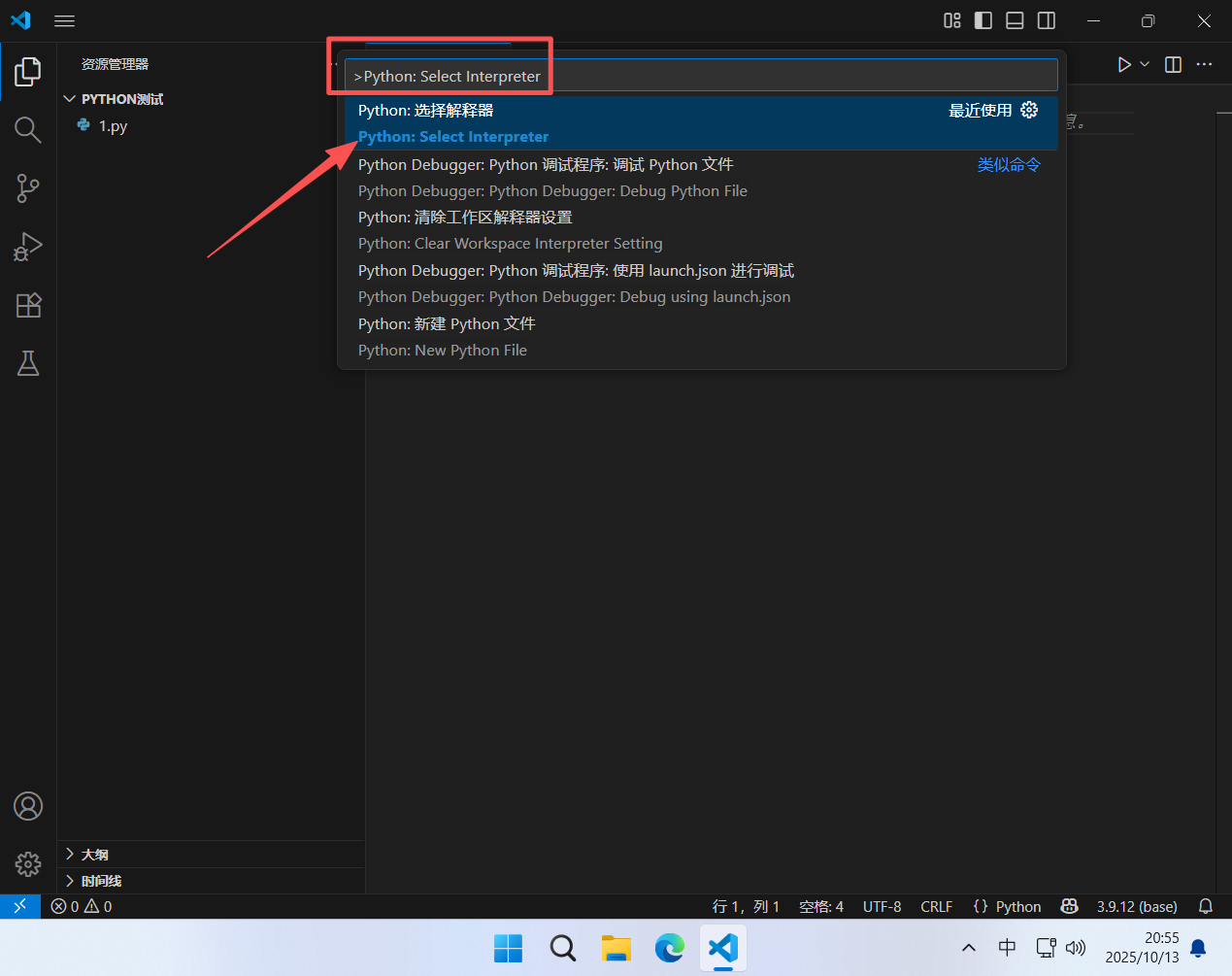Screen dimensions: 1232x976
Task: Click the hamburger application menu
Action: point(64,20)
